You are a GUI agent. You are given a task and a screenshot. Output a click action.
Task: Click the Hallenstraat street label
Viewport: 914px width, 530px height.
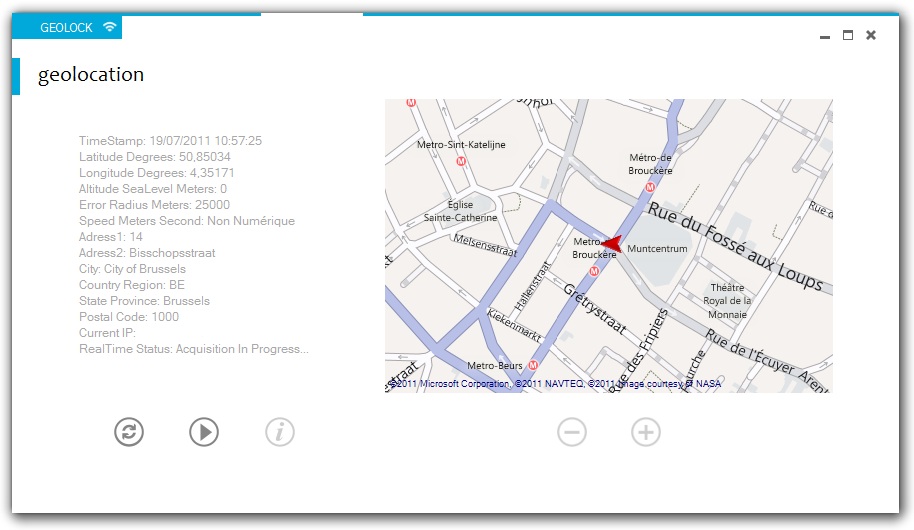532,287
